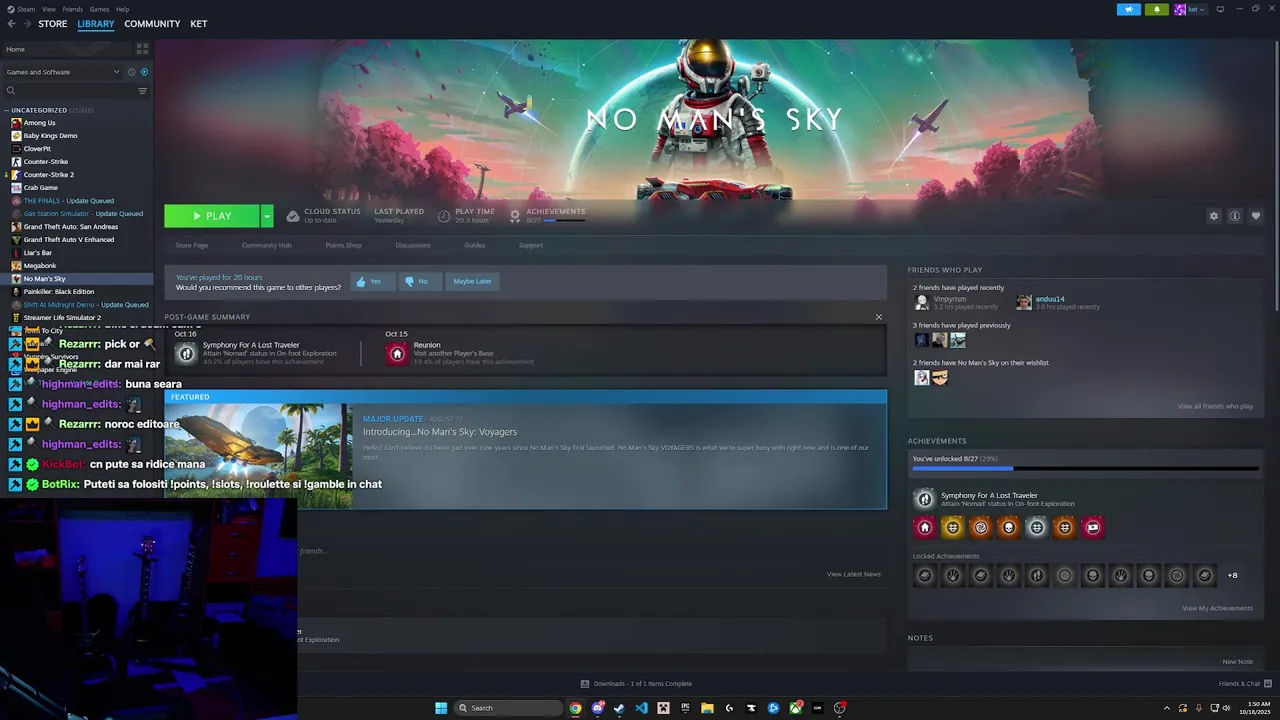Toggle sort by recent activity clock

coord(130,72)
